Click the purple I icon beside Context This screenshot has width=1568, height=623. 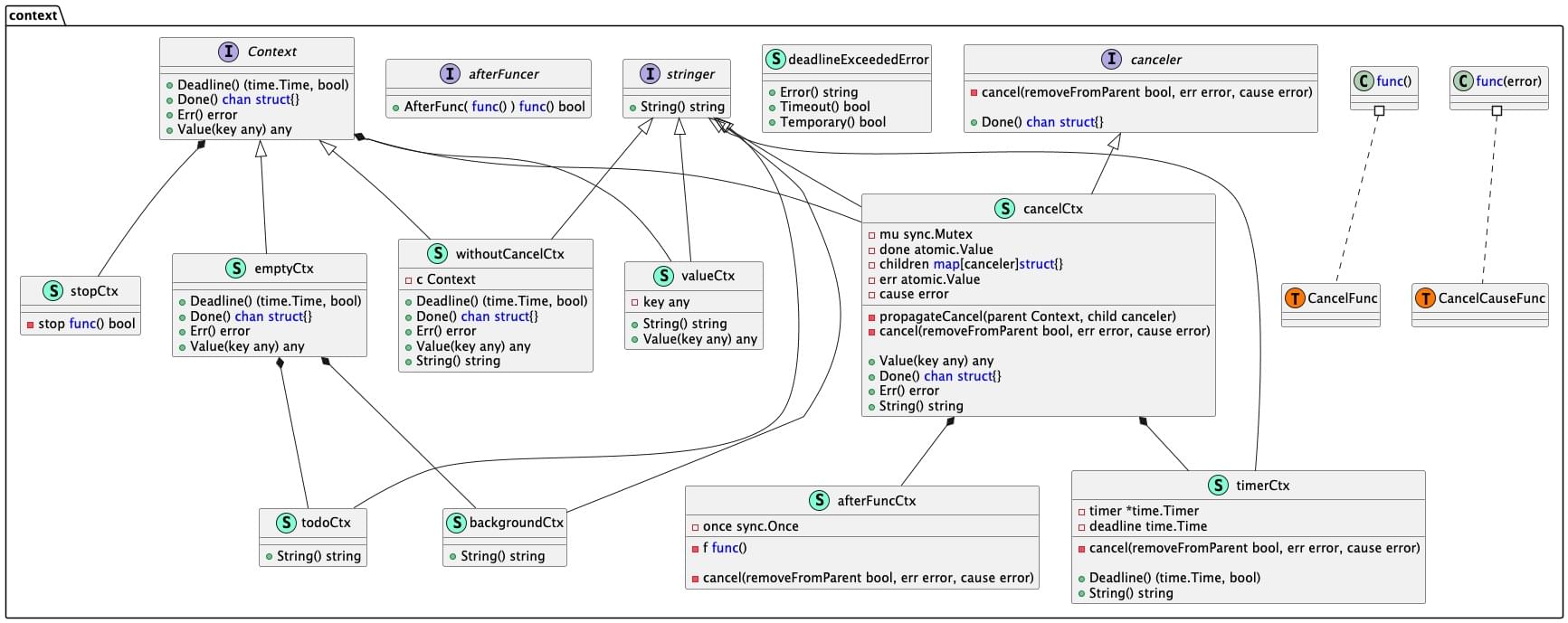pos(228,52)
